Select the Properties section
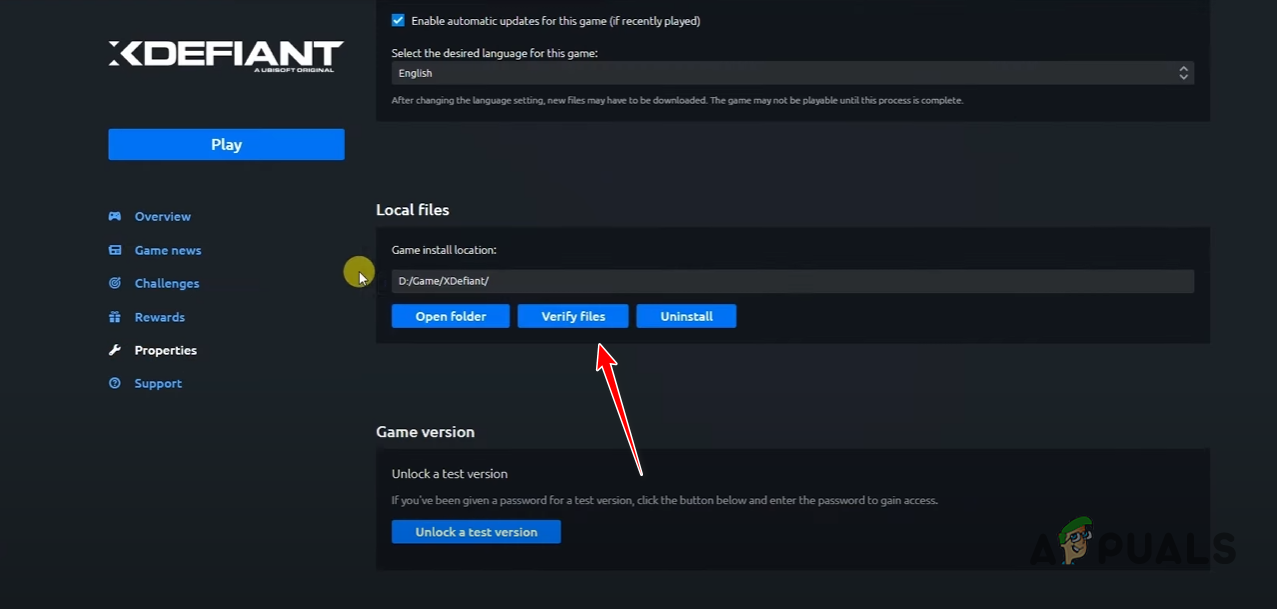 pos(166,350)
